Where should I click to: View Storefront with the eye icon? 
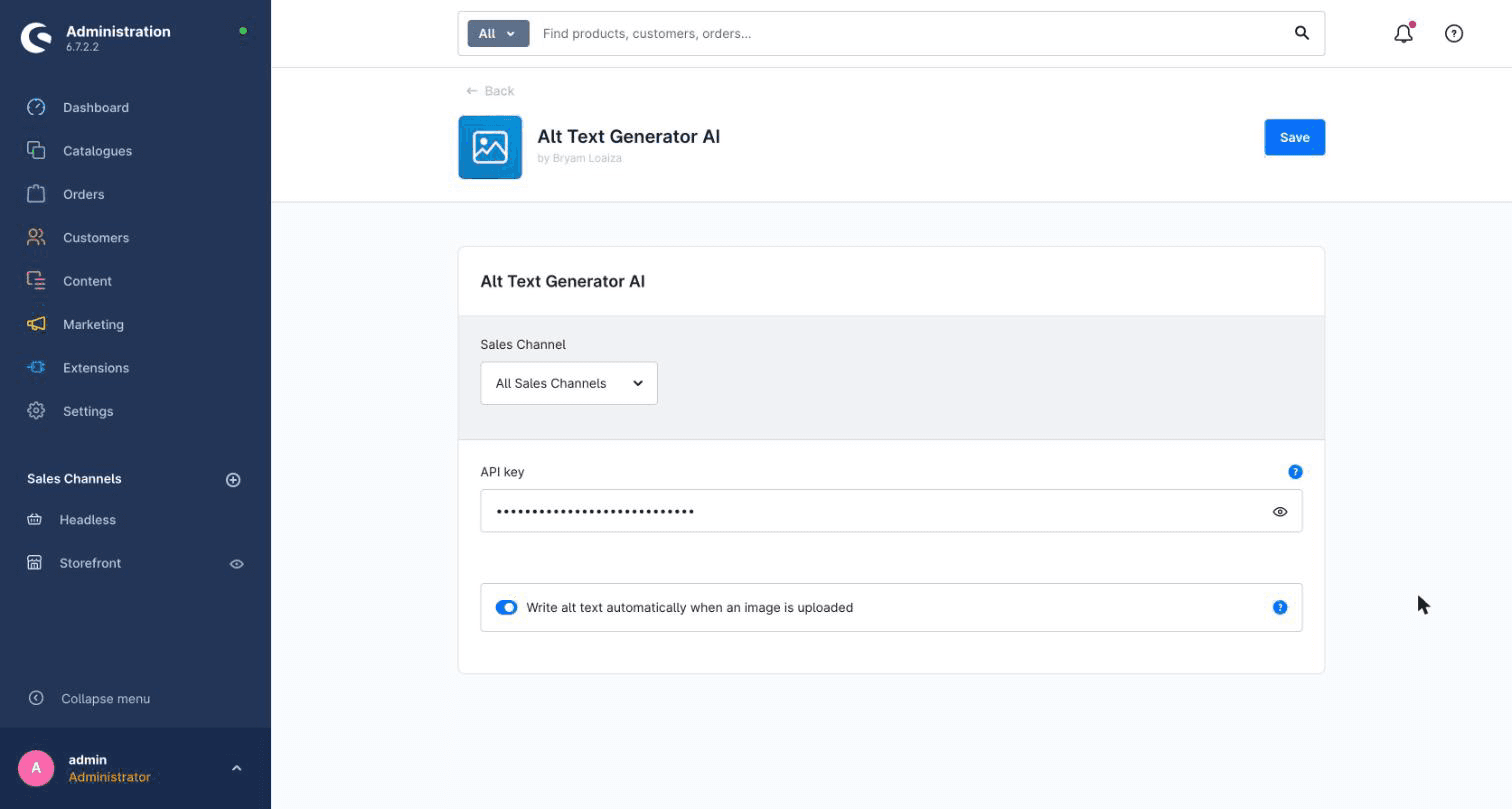point(237,564)
